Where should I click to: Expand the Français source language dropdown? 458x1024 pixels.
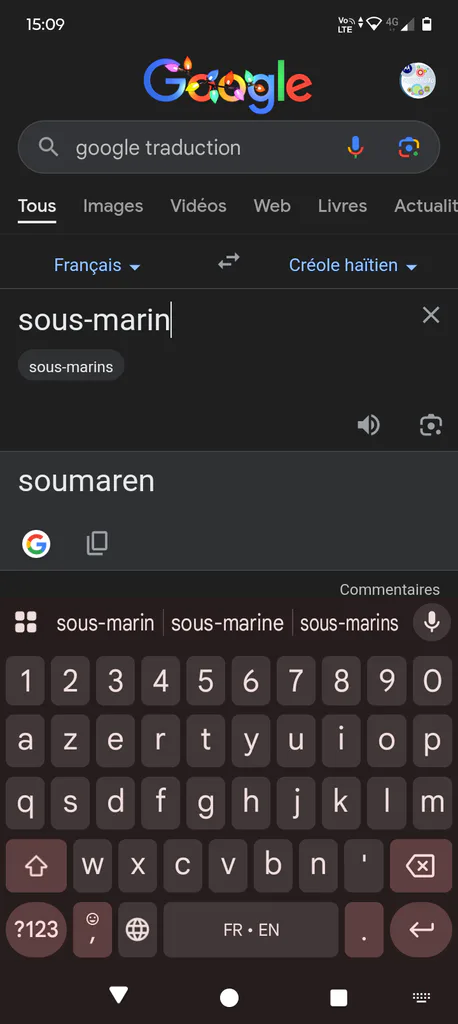point(97,265)
